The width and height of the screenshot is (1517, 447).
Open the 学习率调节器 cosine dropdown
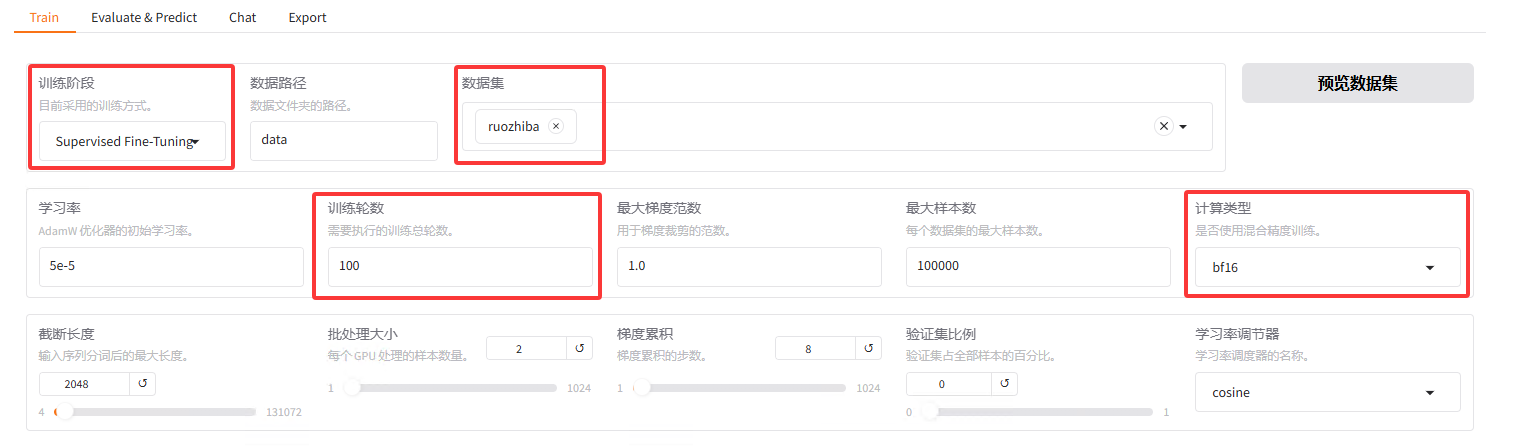[x=1328, y=392]
